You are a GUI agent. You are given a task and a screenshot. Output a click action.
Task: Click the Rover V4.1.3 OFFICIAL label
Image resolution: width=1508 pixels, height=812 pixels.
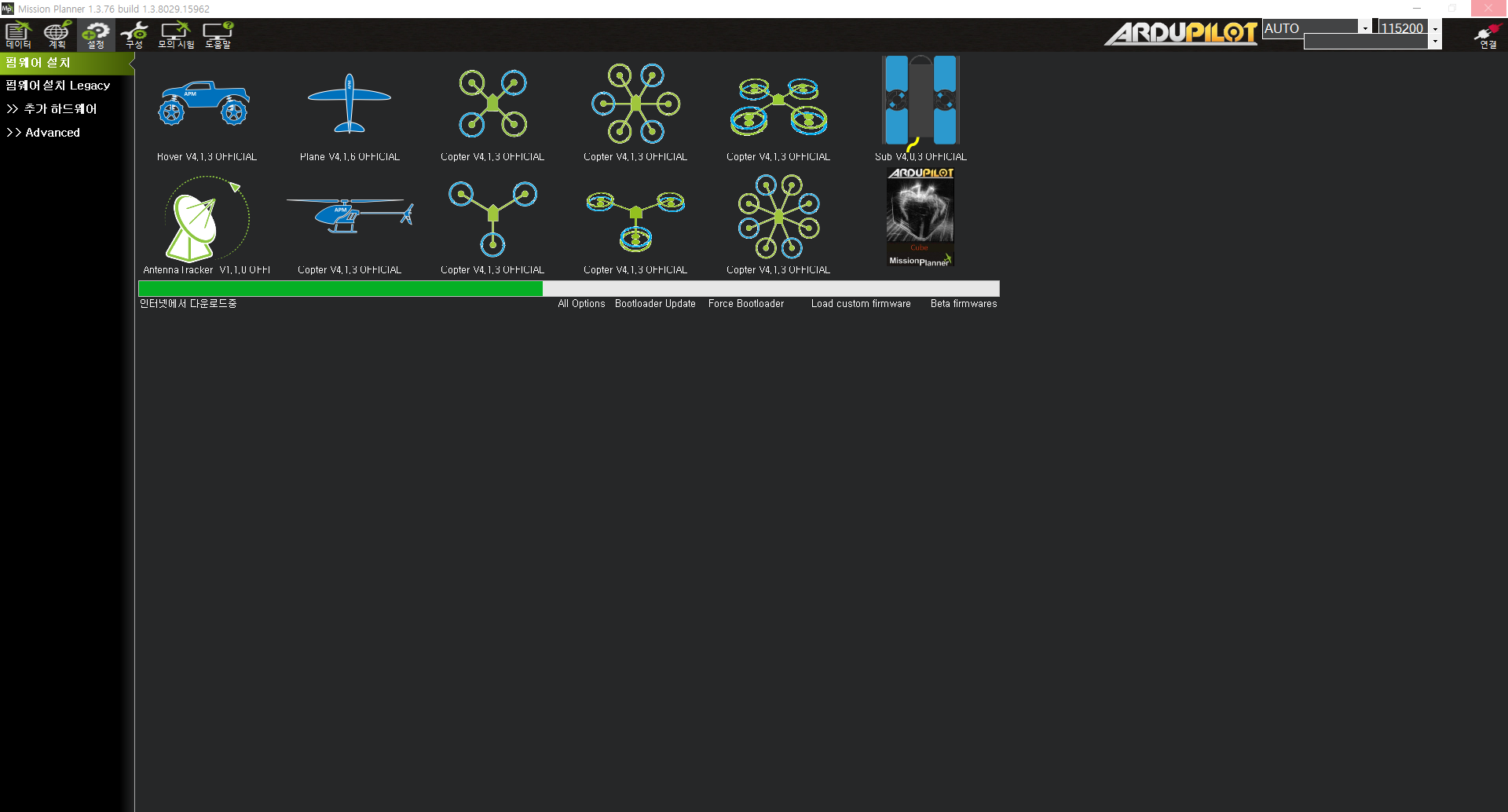207,157
